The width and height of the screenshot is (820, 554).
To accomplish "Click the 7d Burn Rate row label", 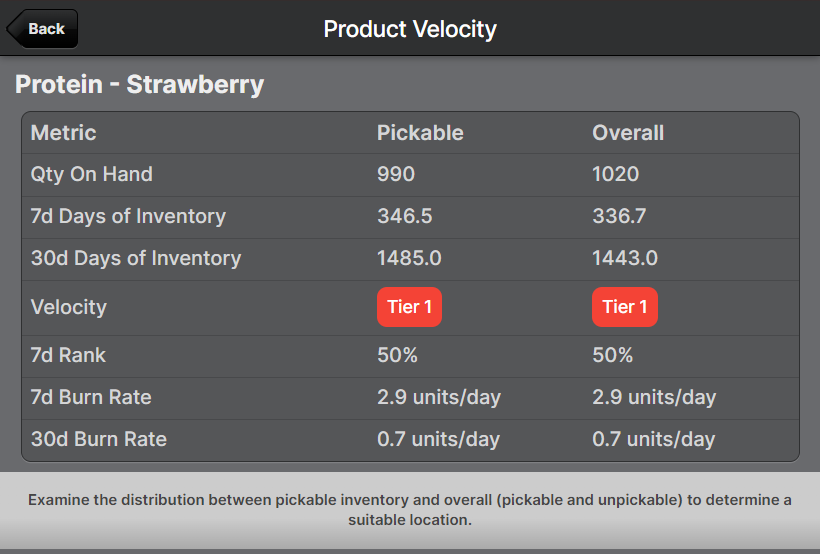I will pyautogui.click(x=91, y=397).
